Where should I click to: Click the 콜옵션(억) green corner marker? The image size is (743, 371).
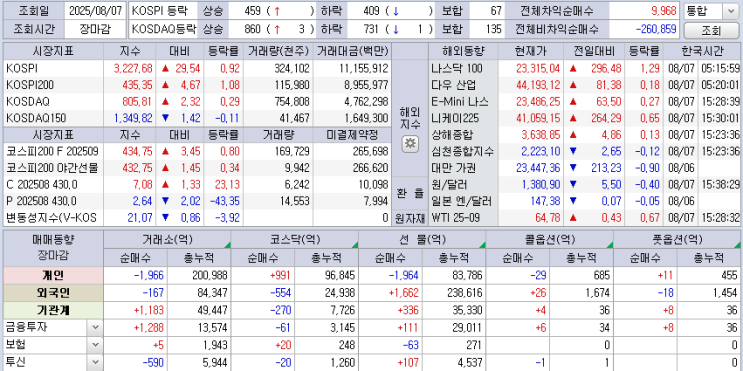tap(610, 245)
